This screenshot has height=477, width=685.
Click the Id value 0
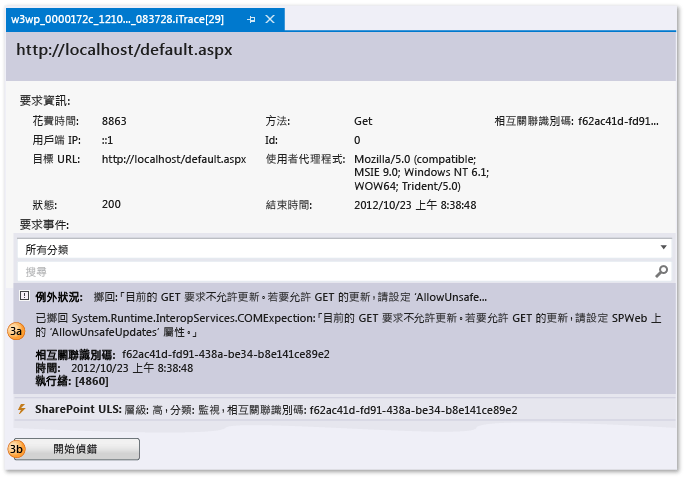point(357,140)
